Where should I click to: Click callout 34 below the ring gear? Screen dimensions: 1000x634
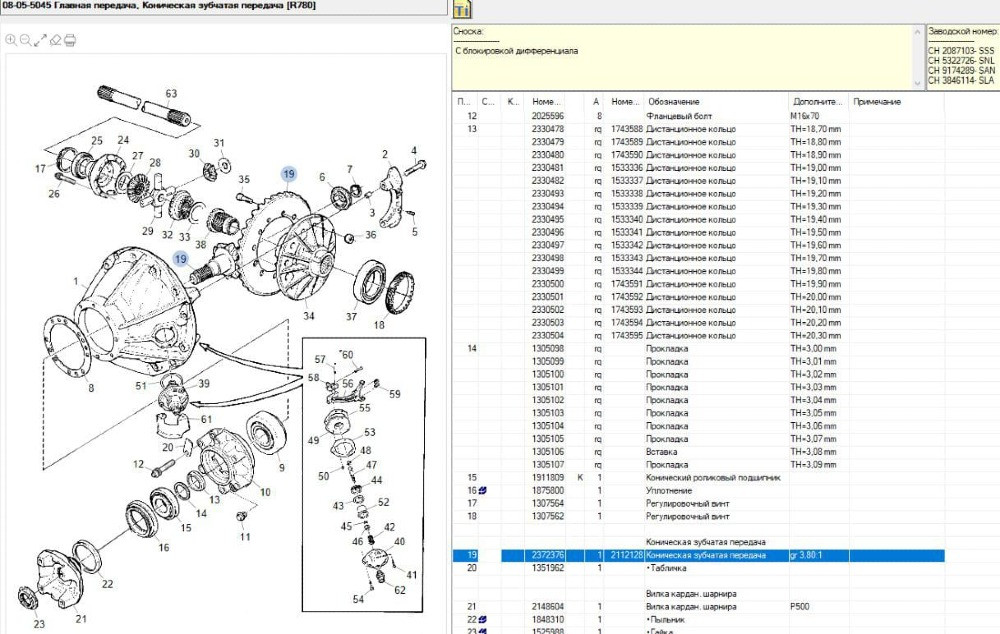pyautogui.click(x=308, y=317)
